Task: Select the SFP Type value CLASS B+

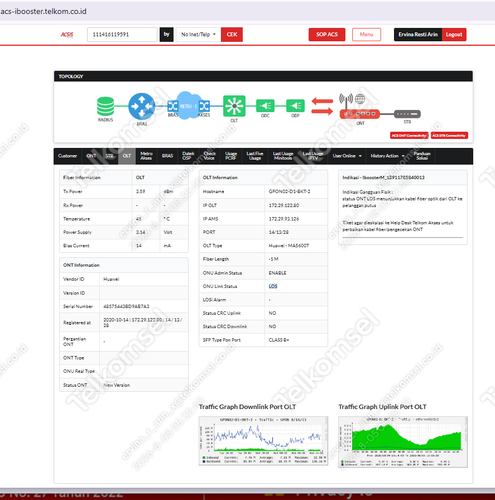Action: [x=279, y=340]
